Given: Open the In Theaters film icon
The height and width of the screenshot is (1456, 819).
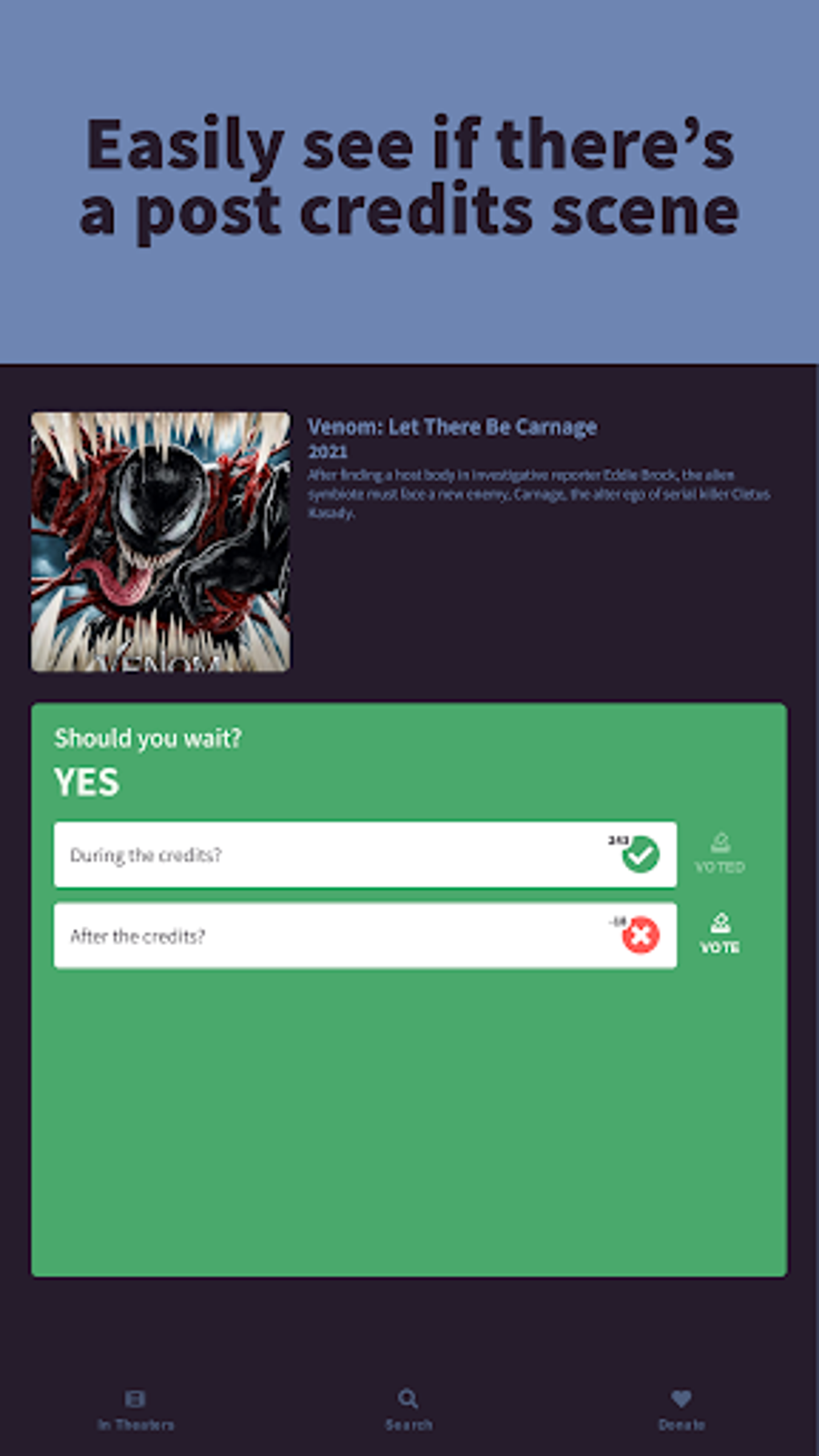Looking at the screenshot, I should pos(135,1398).
